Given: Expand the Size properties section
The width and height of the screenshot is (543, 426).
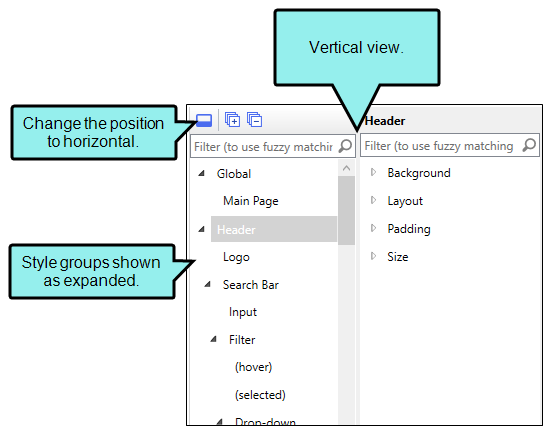Looking at the screenshot, I should pos(373,256).
